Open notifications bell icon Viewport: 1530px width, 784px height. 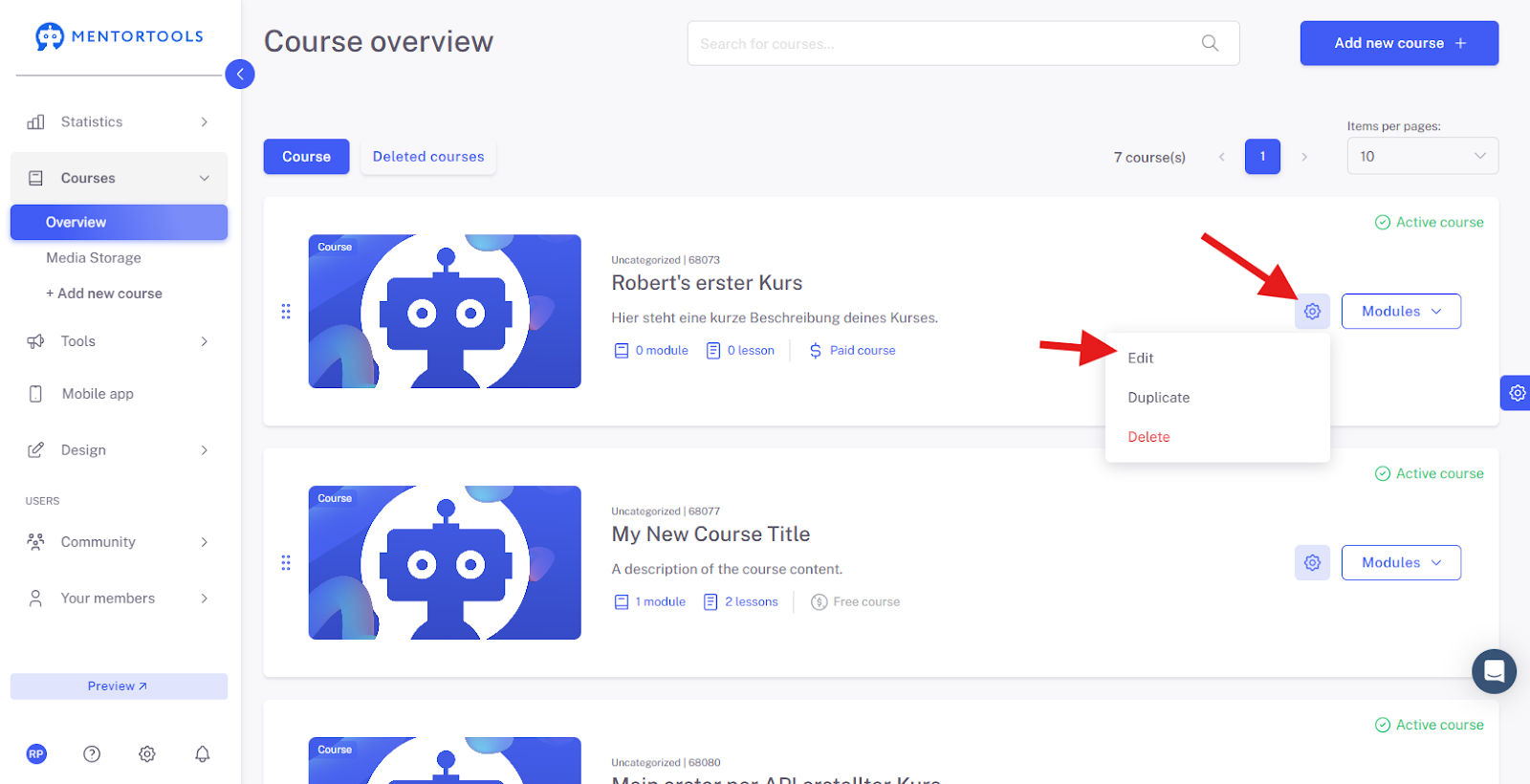pos(203,754)
